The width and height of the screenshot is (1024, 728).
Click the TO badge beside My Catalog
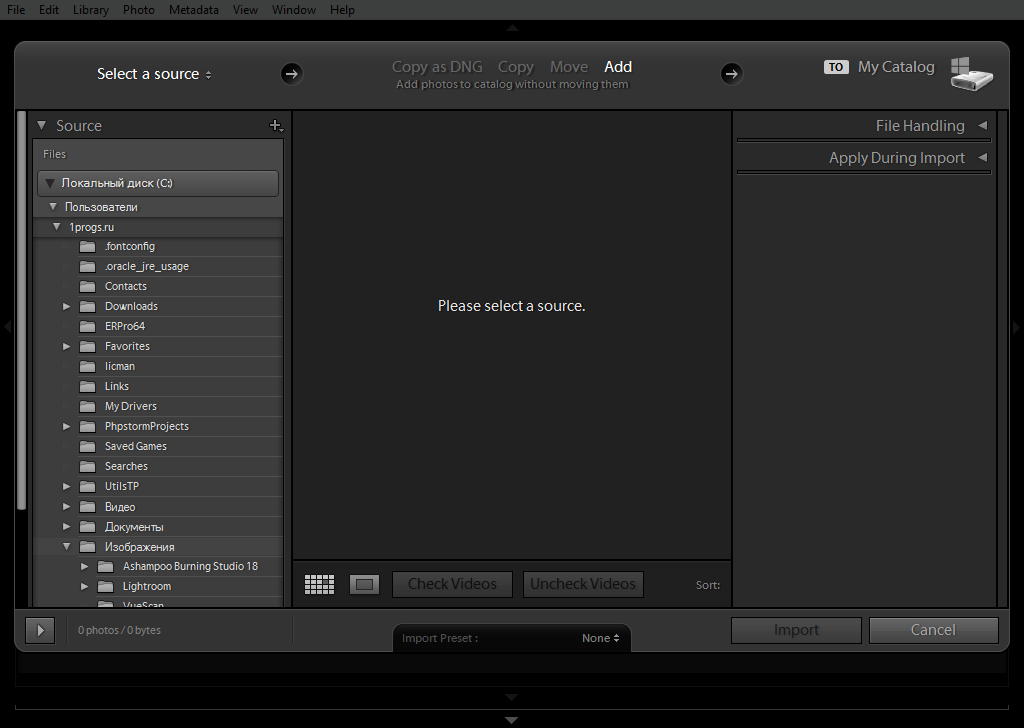click(x=837, y=67)
